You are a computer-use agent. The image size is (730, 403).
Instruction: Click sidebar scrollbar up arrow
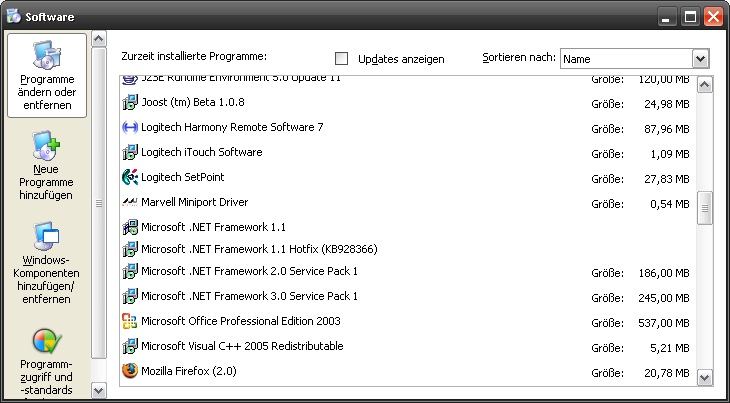(99, 39)
